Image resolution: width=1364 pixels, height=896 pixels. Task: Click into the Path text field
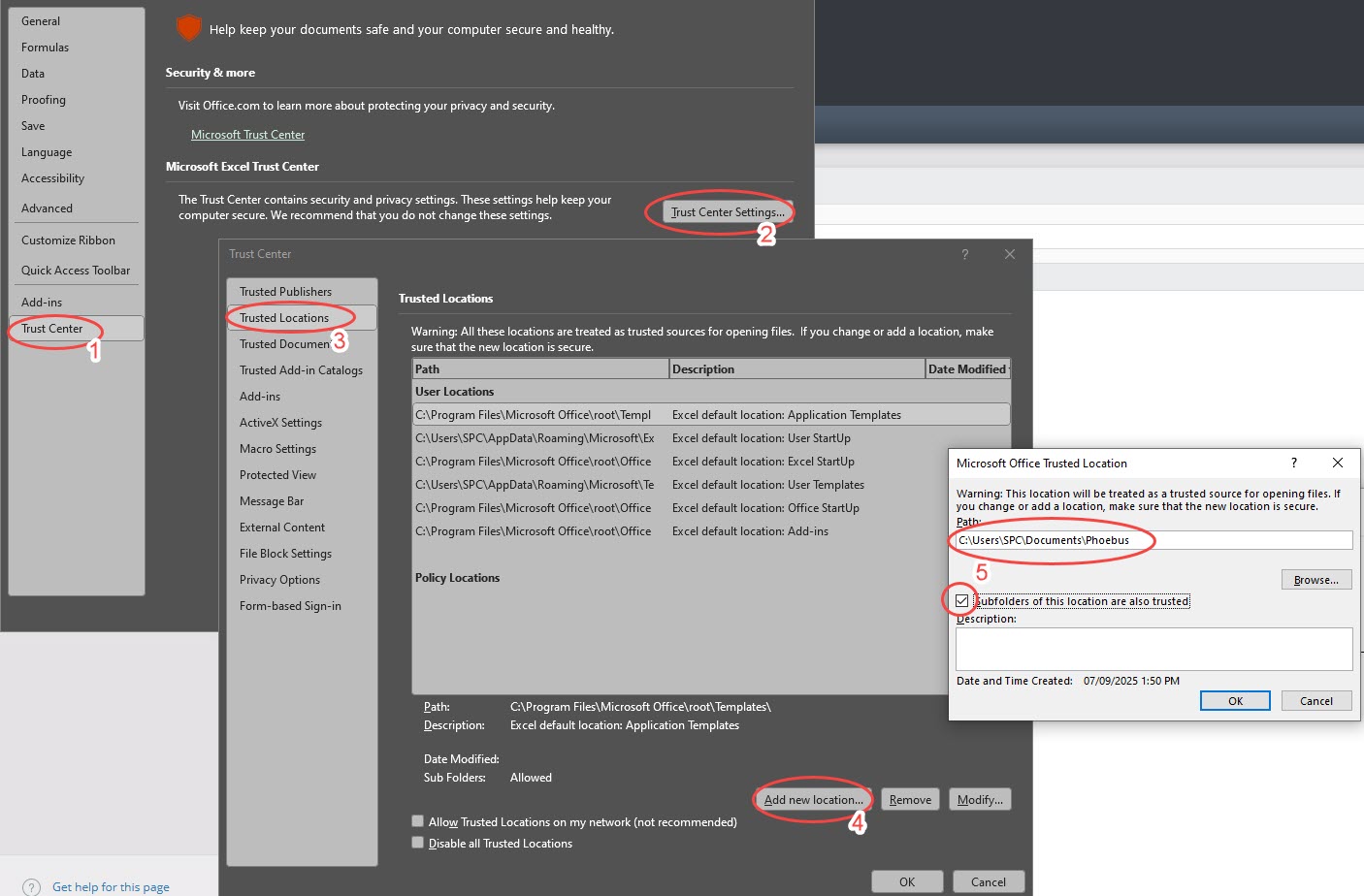(x=1153, y=540)
